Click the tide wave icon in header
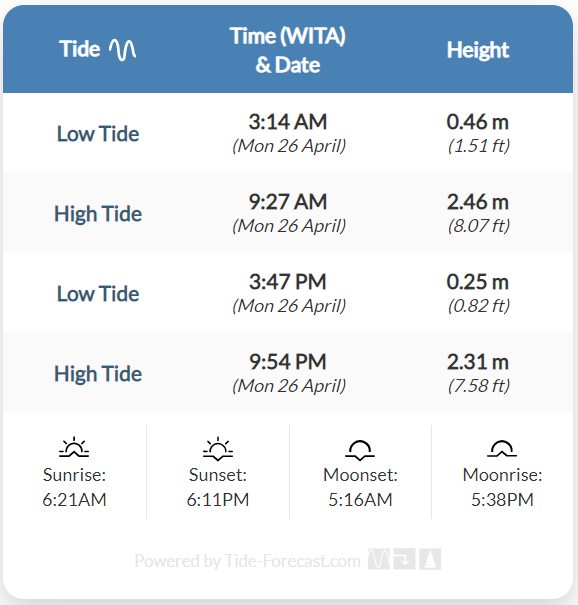This screenshot has width=578, height=605. click(x=122, y=50)
